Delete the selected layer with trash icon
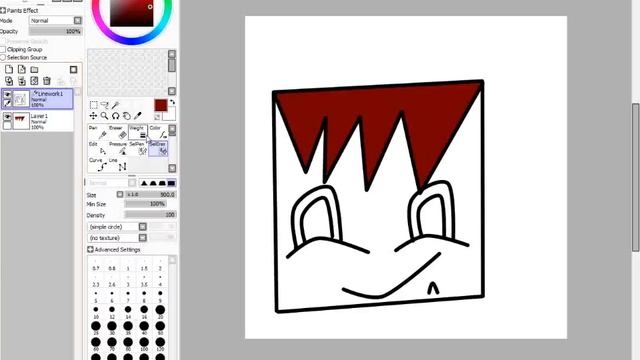Viewport: 640px width, 360px height. 47,81
